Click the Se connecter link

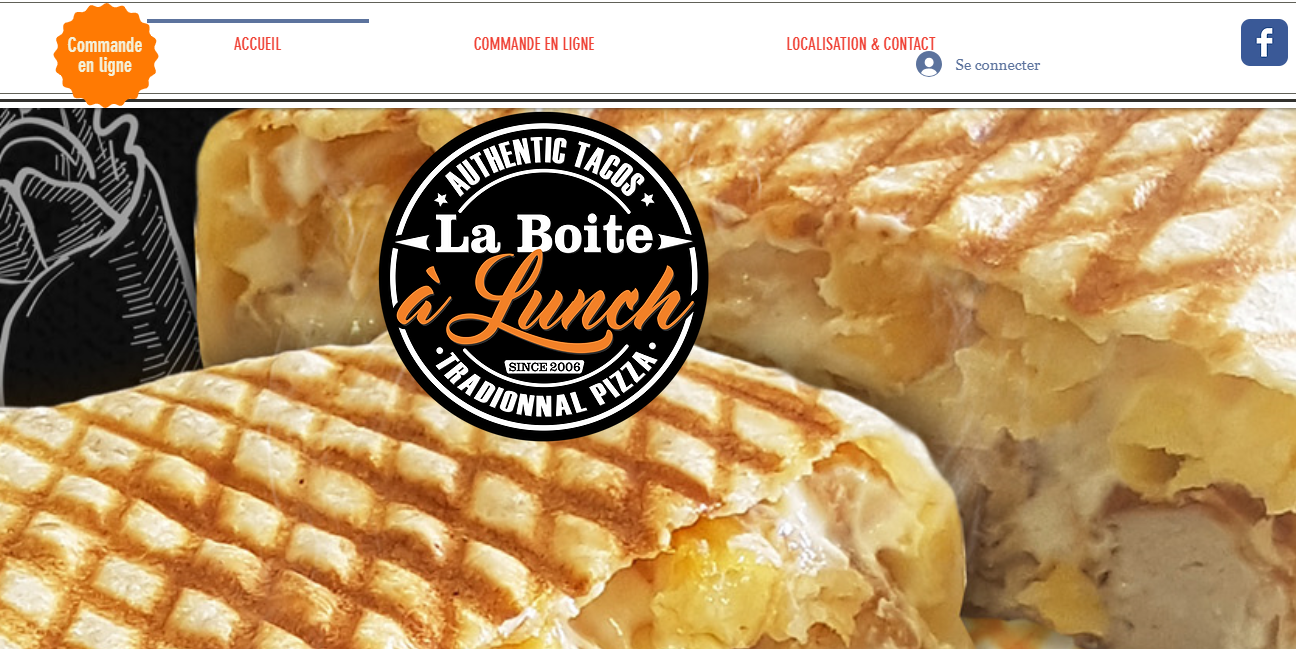coord(997,65)
